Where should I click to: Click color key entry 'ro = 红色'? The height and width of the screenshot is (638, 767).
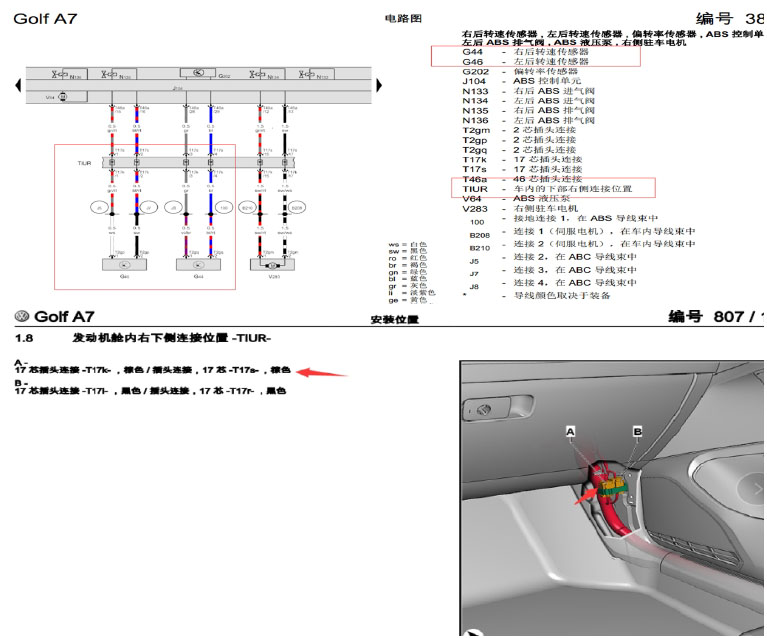click(408, 258)
